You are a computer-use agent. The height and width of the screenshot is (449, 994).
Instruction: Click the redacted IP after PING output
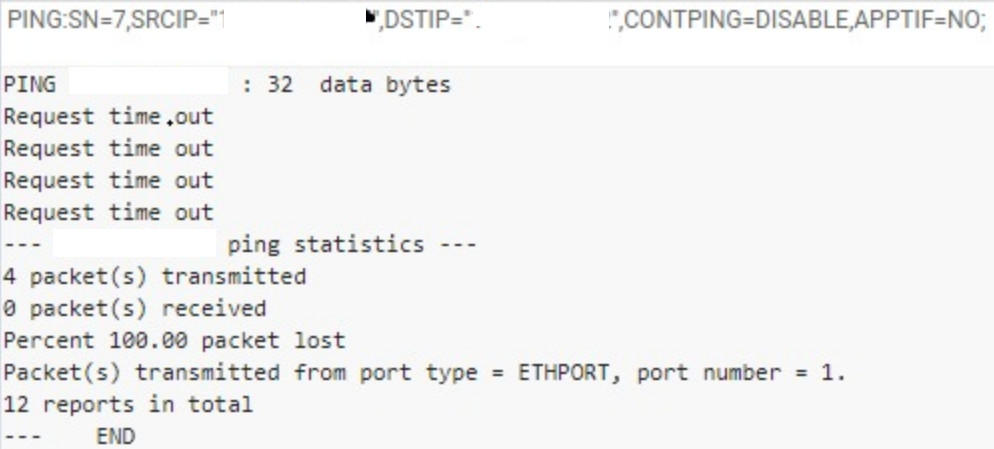[148, 83]
